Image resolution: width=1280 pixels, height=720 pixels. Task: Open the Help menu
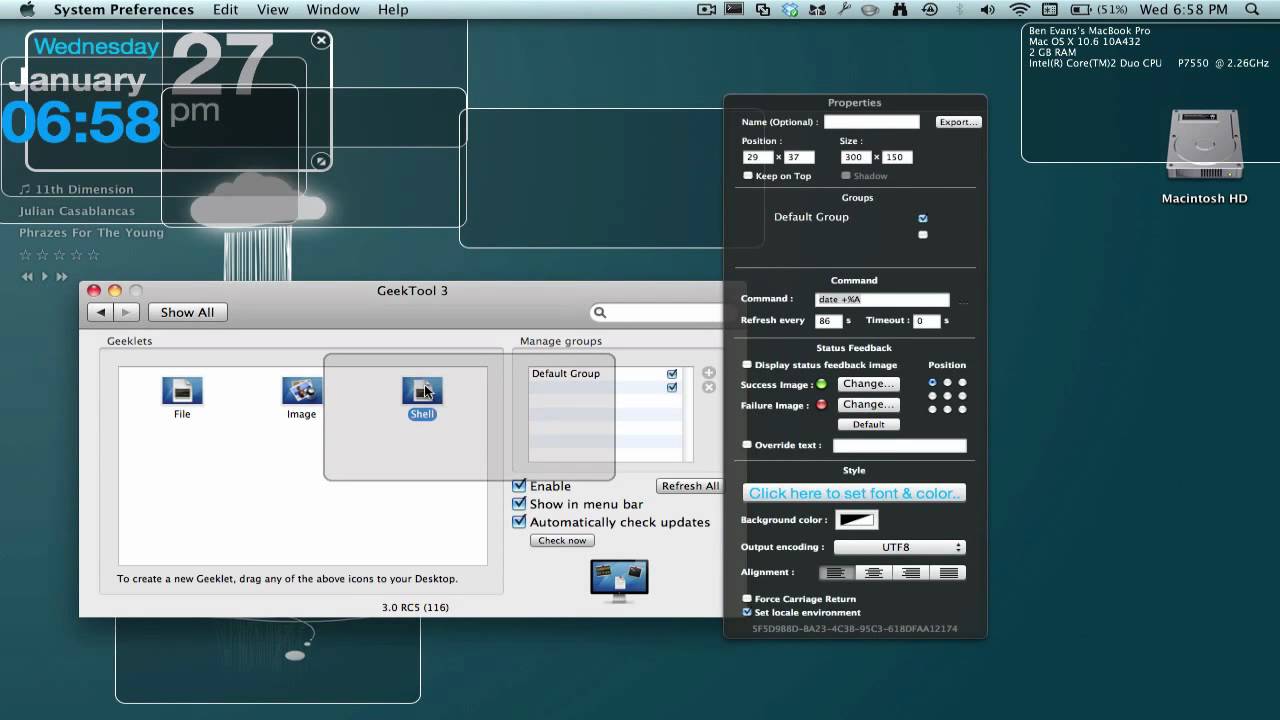point(393,9)
